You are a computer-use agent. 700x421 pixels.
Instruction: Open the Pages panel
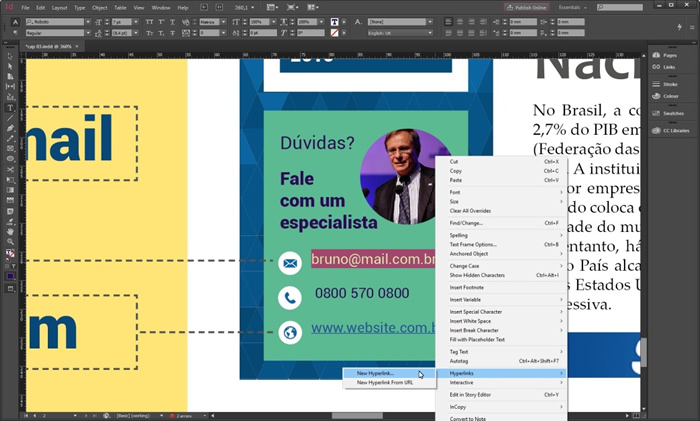tap(667, 53)
